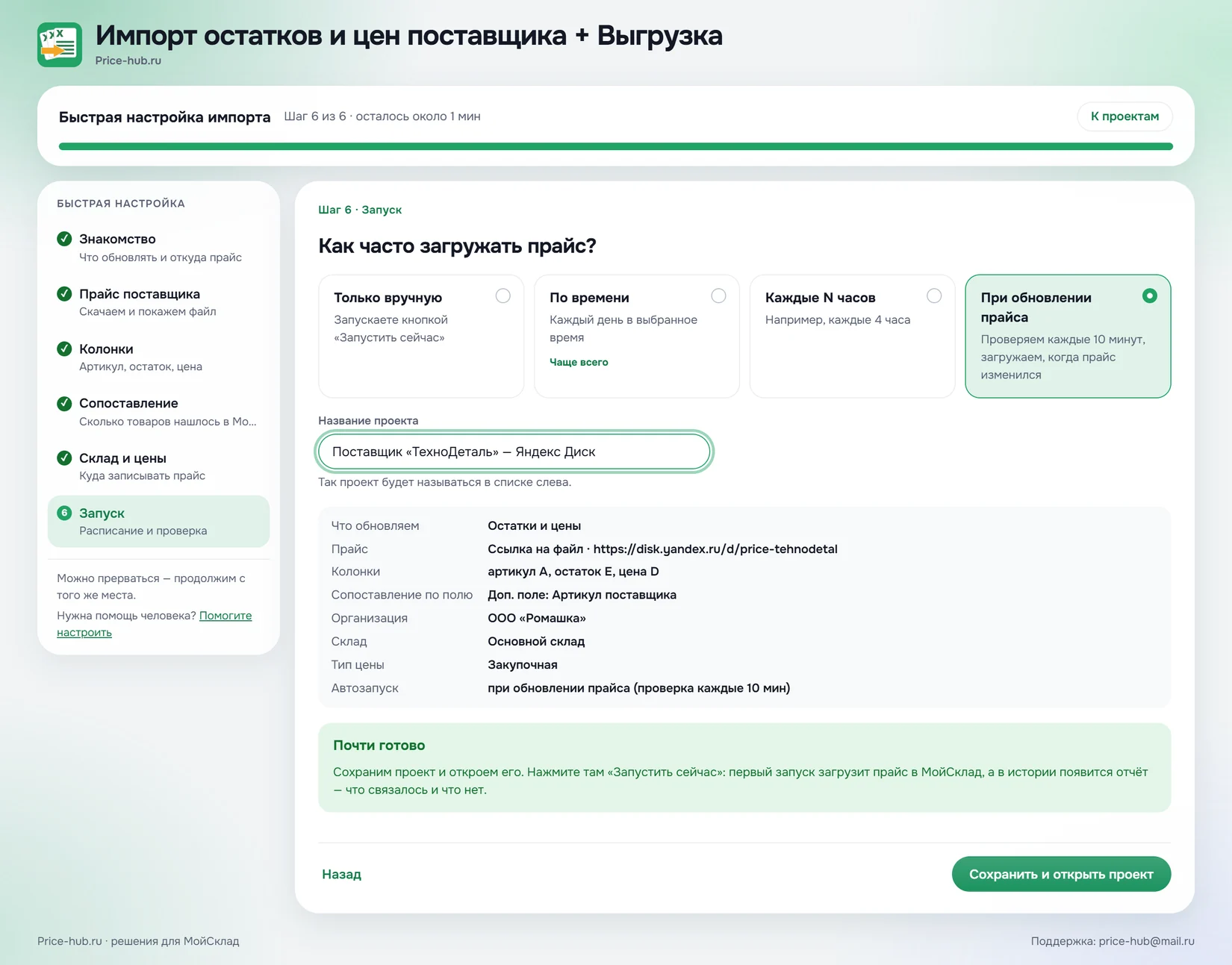Click the Price-hub Excel import app logo

[60, 45]
